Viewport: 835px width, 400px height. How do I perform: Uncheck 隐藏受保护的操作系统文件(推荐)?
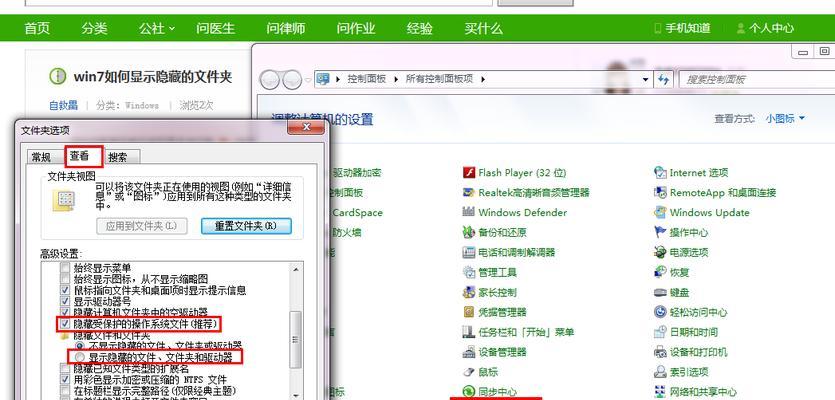pos(65,323)
